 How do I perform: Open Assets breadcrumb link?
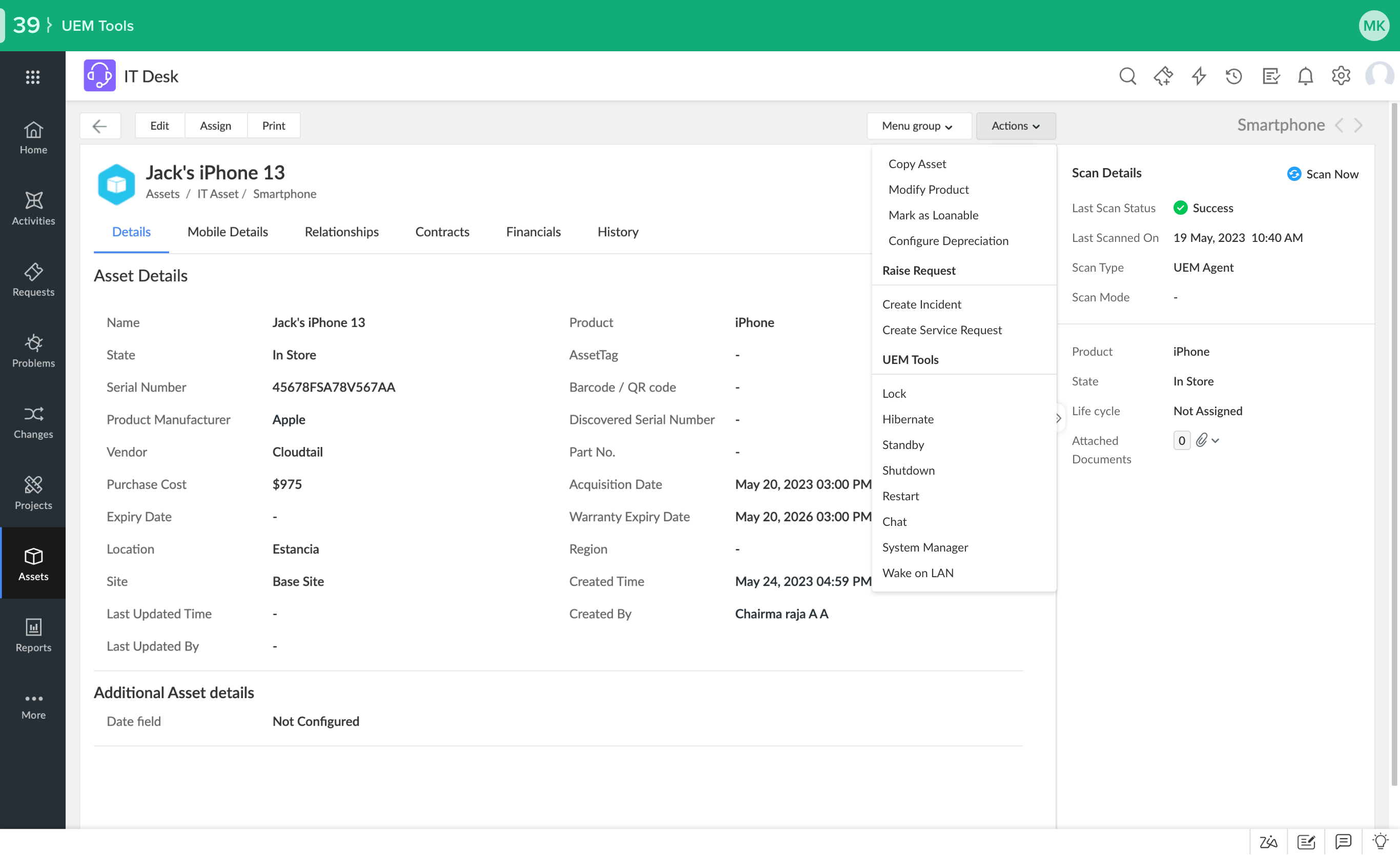(162, 194)
